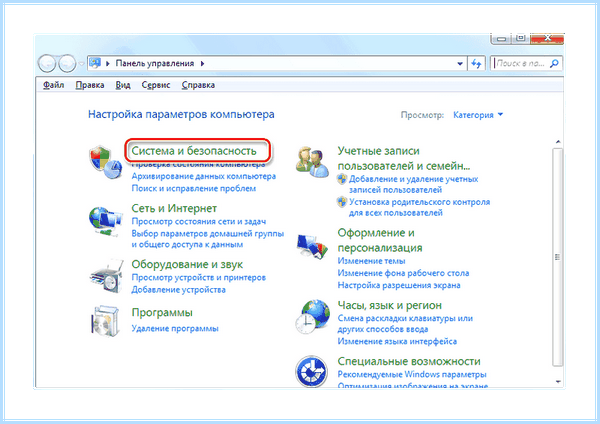Open Поиск и исправление проблем link
Image resolution: width=600 pixels, height=424 pixels.
pos(194,188)
